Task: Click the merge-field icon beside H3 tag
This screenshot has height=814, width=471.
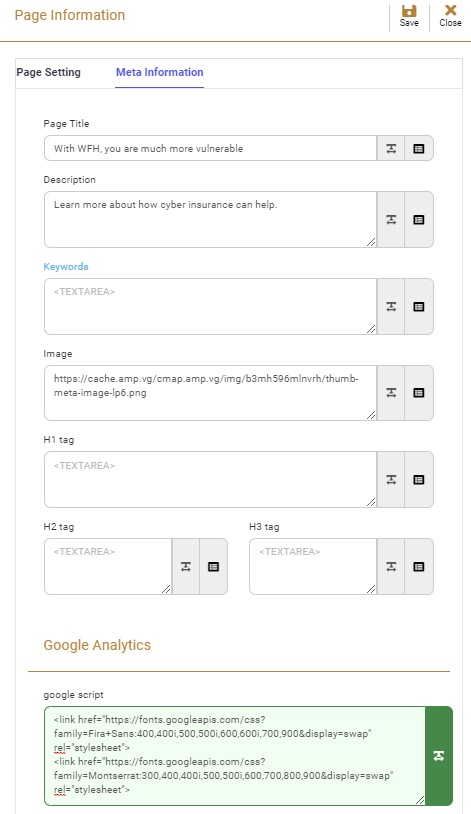Action: (391, 566)
